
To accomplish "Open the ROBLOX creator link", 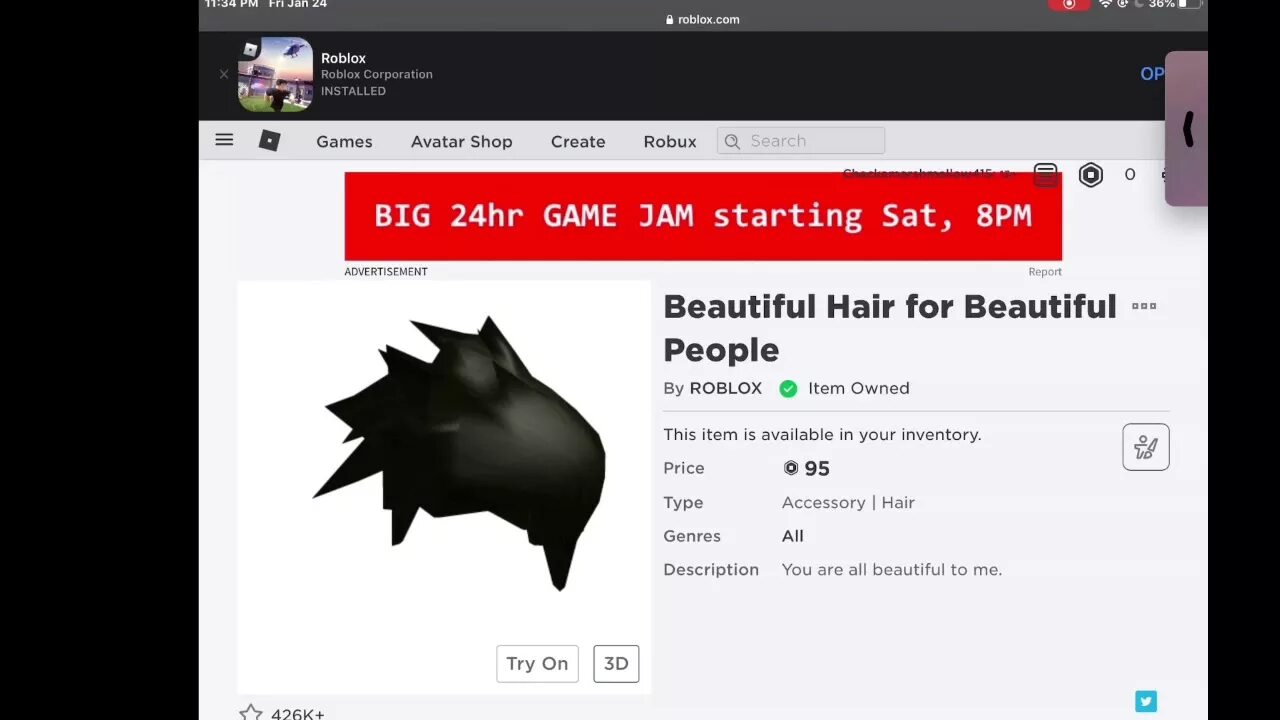I will coord(726,388).
